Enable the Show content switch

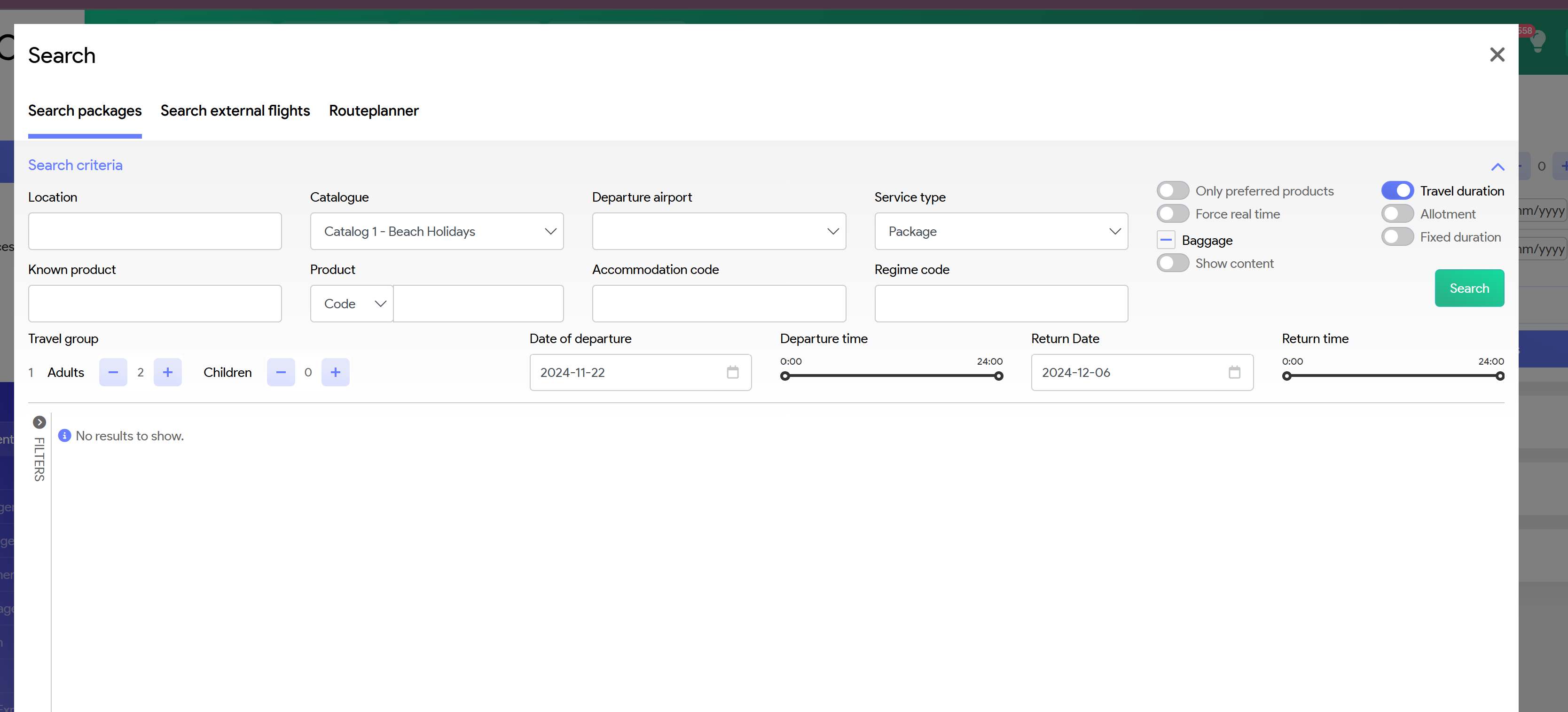(x=1172, y=263)
